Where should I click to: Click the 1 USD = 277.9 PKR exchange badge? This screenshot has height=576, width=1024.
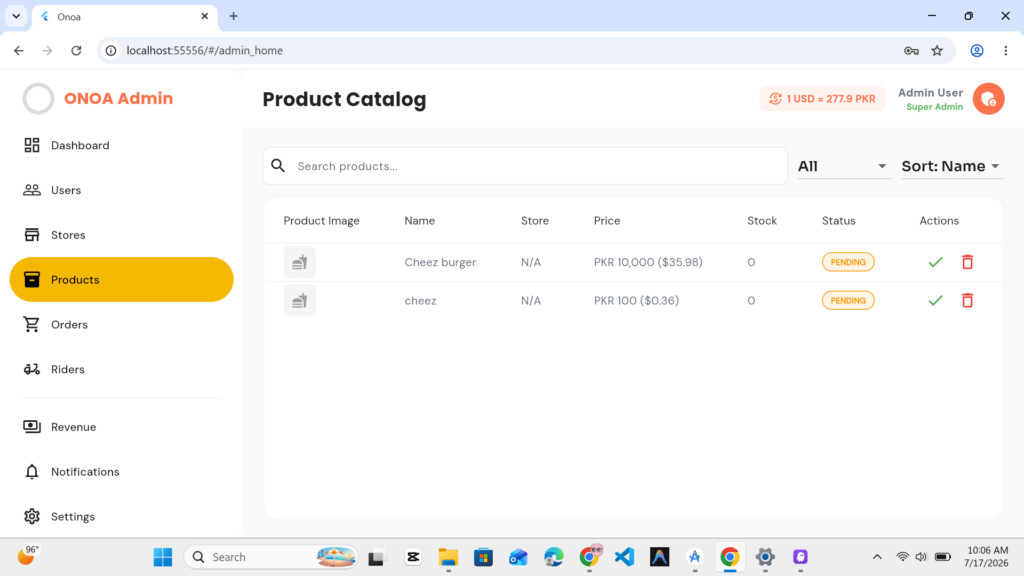point(822,99)
